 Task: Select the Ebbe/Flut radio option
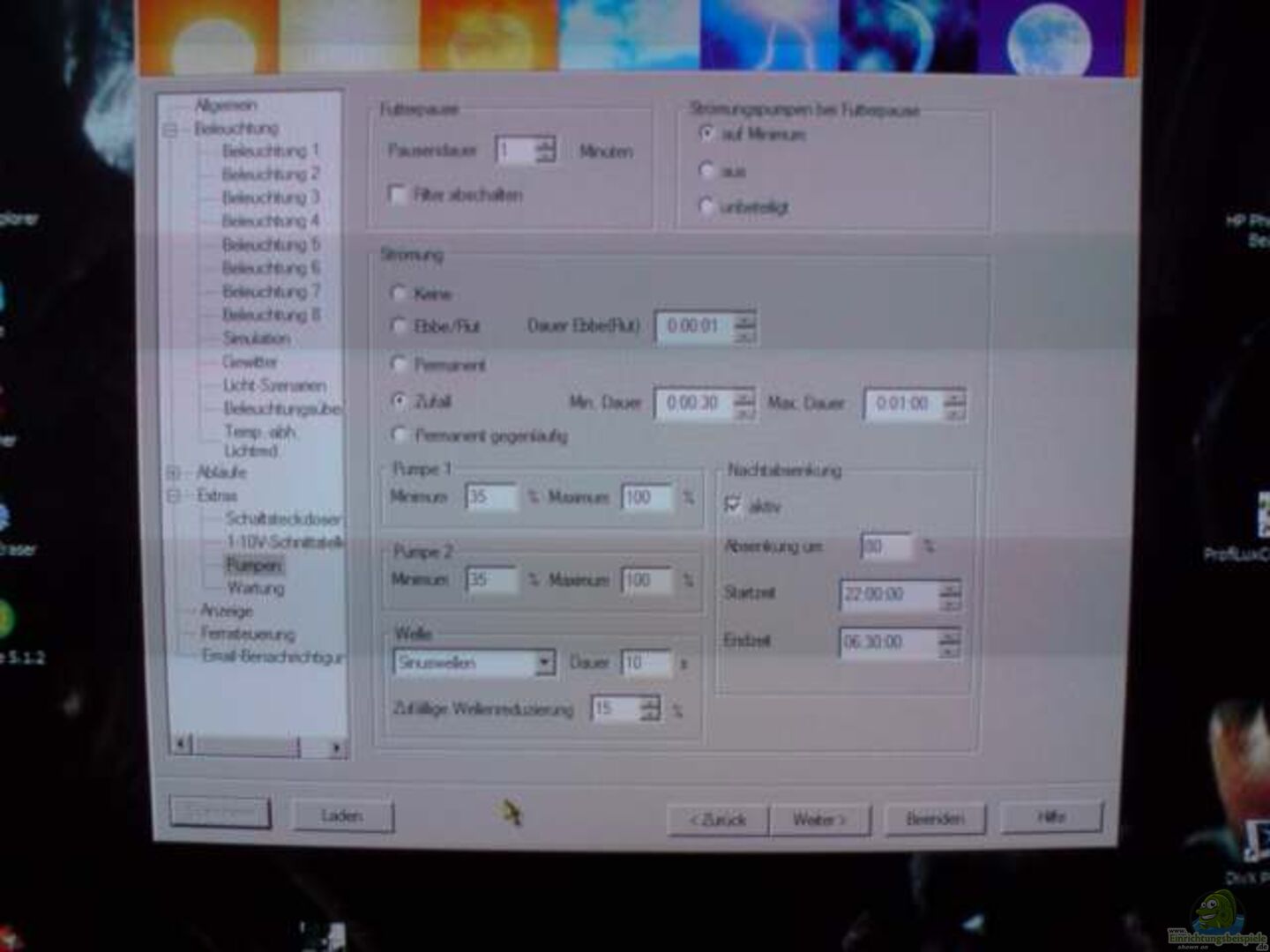399,326
